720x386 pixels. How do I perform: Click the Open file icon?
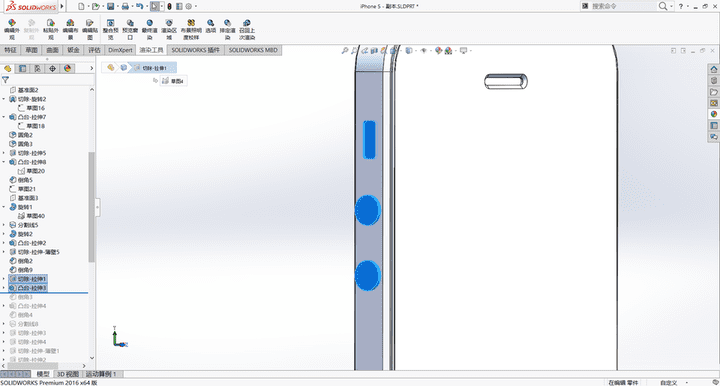pos(96,6)
